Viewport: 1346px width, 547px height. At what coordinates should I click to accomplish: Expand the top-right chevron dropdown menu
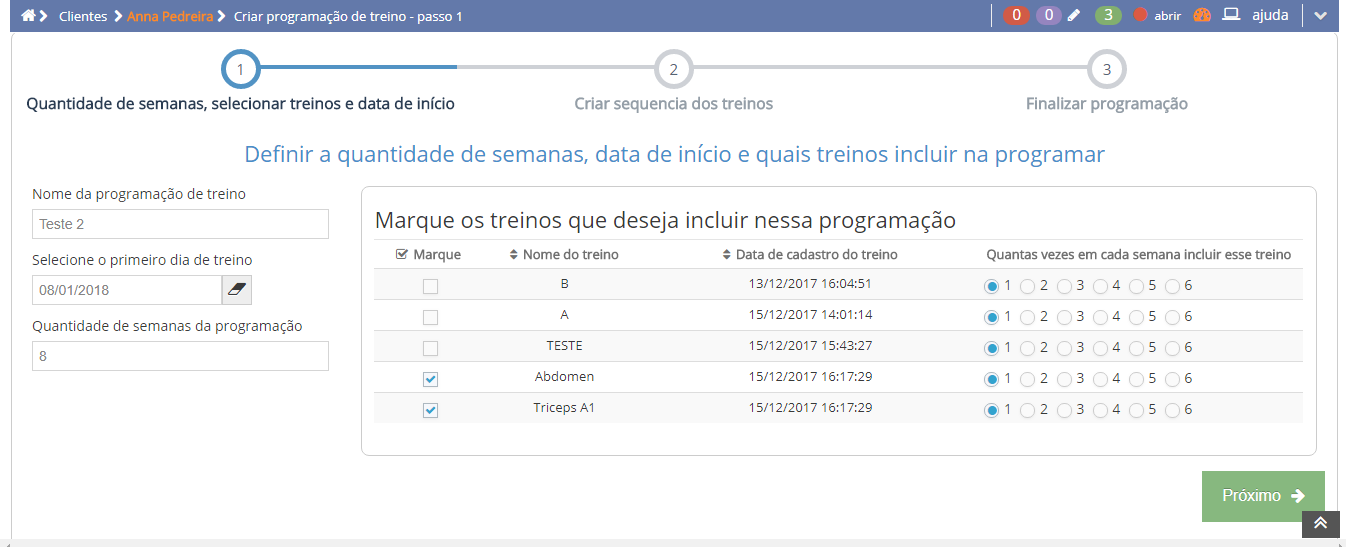tap(1320, 16)
